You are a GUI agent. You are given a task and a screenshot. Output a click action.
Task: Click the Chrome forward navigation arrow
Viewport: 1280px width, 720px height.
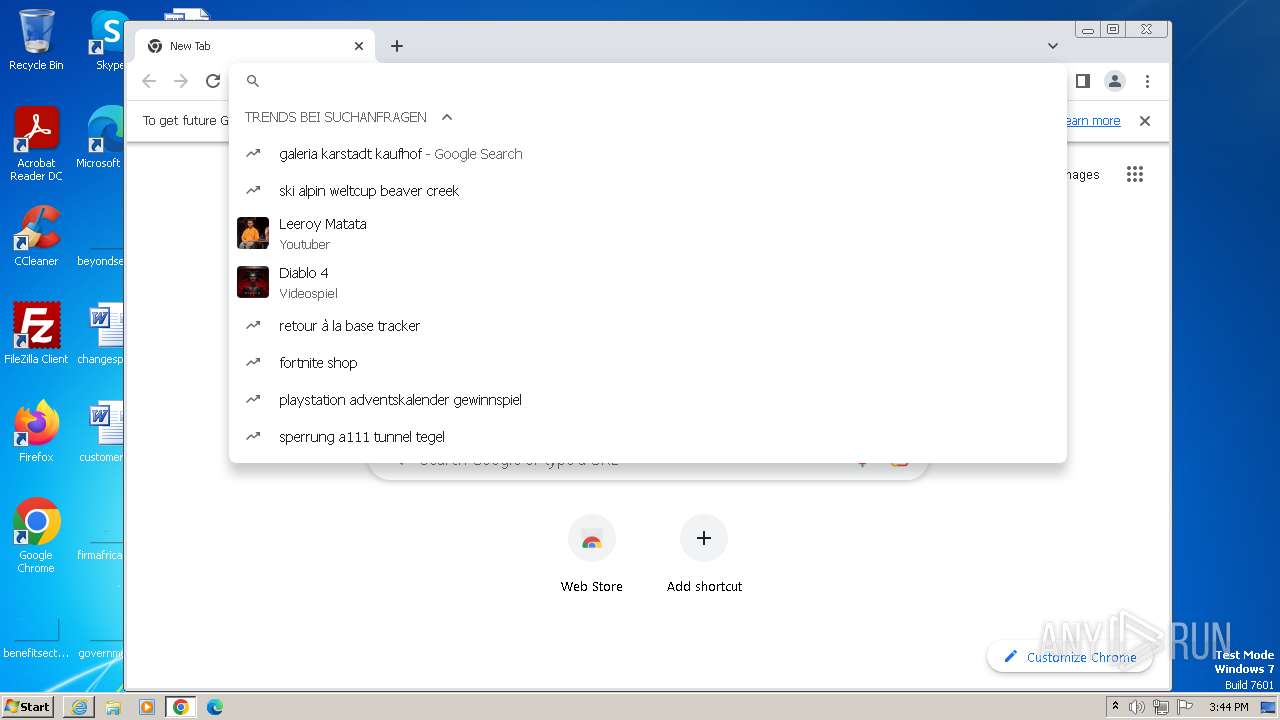click(181, 81)
